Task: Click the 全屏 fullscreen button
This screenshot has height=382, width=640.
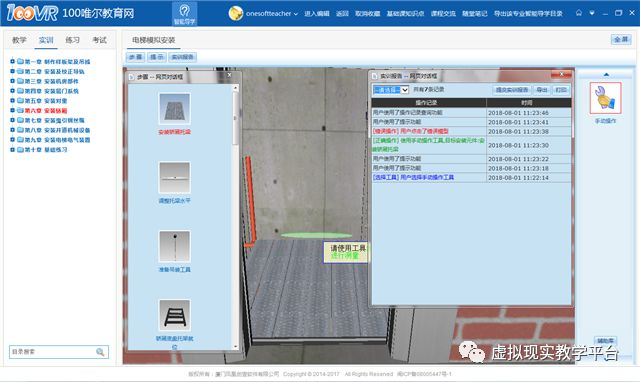Action: click(x=621, y=40)
